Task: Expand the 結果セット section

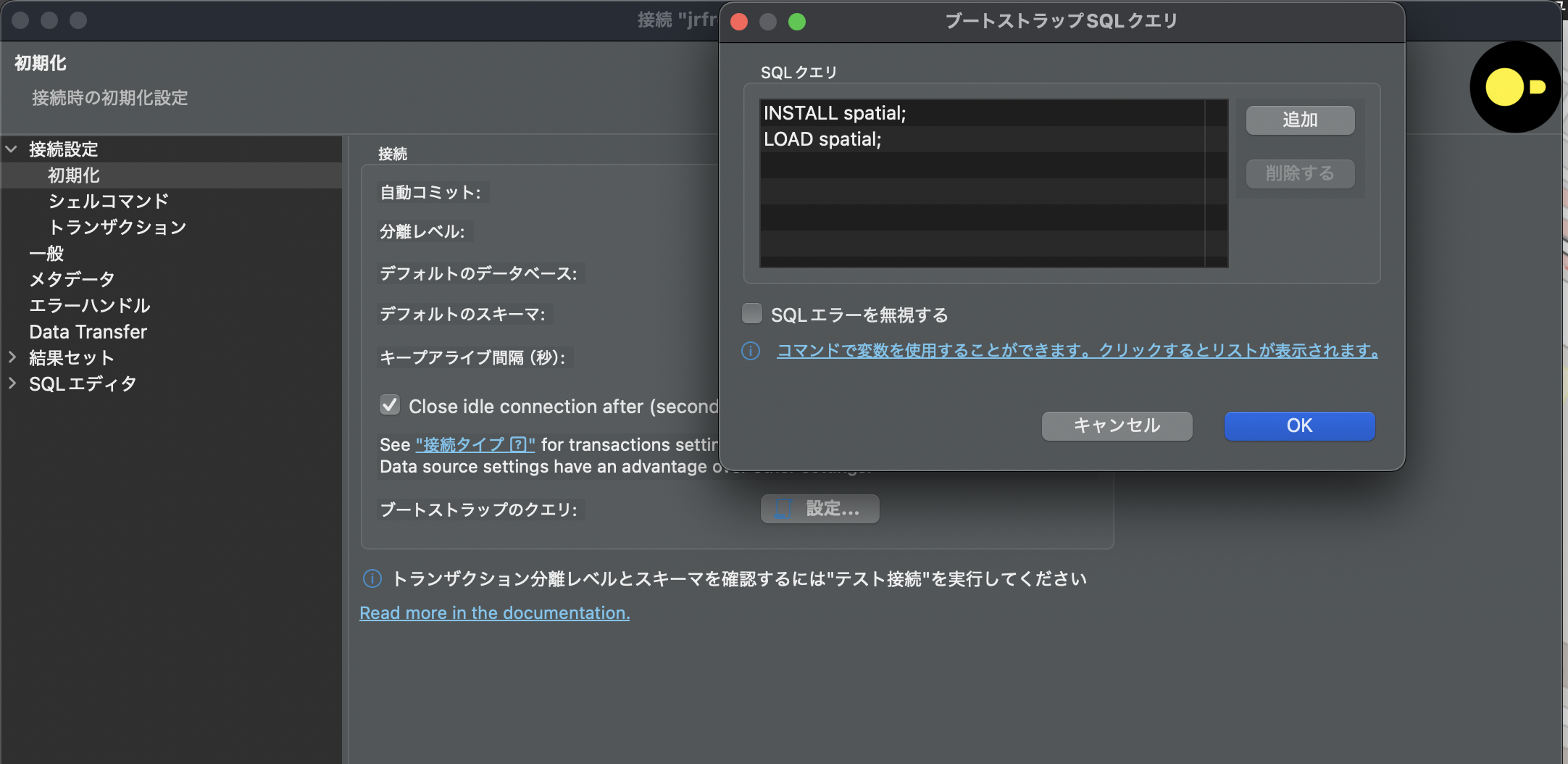Action: click(12, 357)
